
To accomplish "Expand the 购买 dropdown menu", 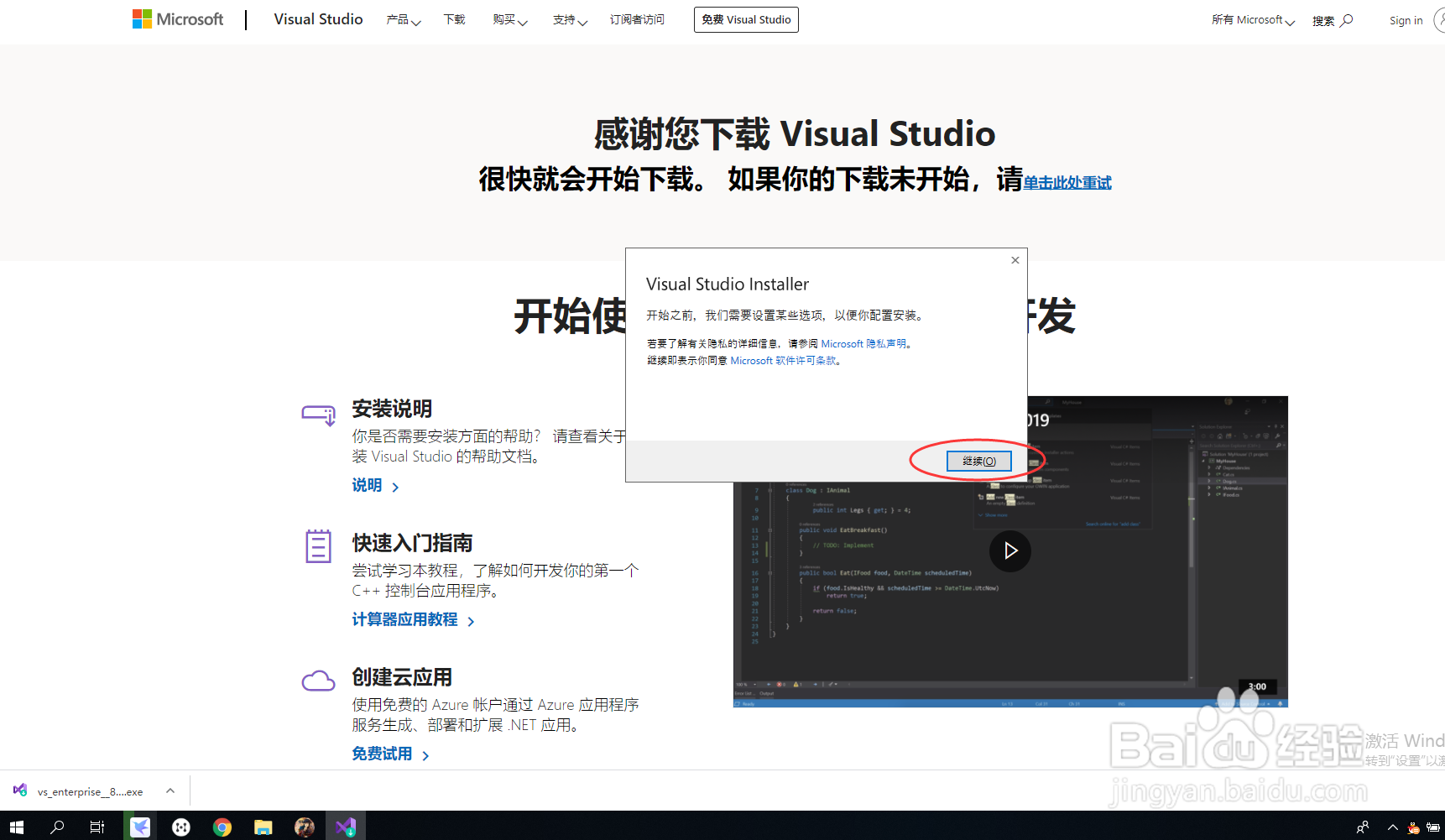I will (510, 20).
